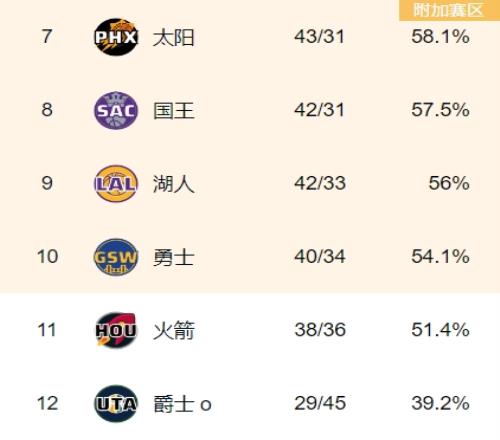This screenshot has width=500, height=440.
Task: Select the 43/31 record for Suns
Action: [x=319, y=37]
